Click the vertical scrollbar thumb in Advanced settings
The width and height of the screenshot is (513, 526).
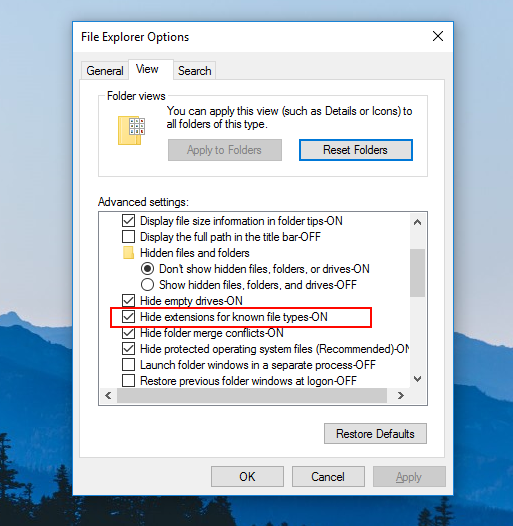pos(417,273)
